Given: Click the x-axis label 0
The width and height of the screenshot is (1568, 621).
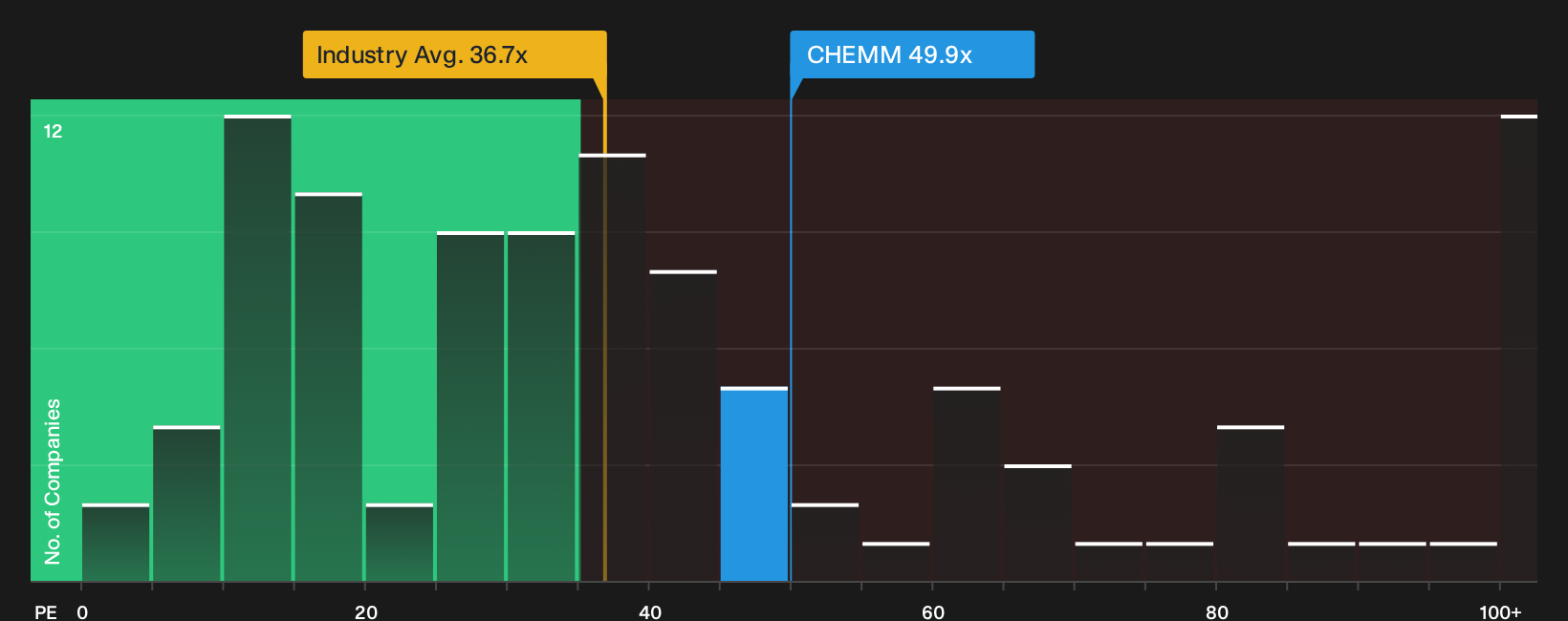Looking at the screenshot, I should (x=82, y=611).
